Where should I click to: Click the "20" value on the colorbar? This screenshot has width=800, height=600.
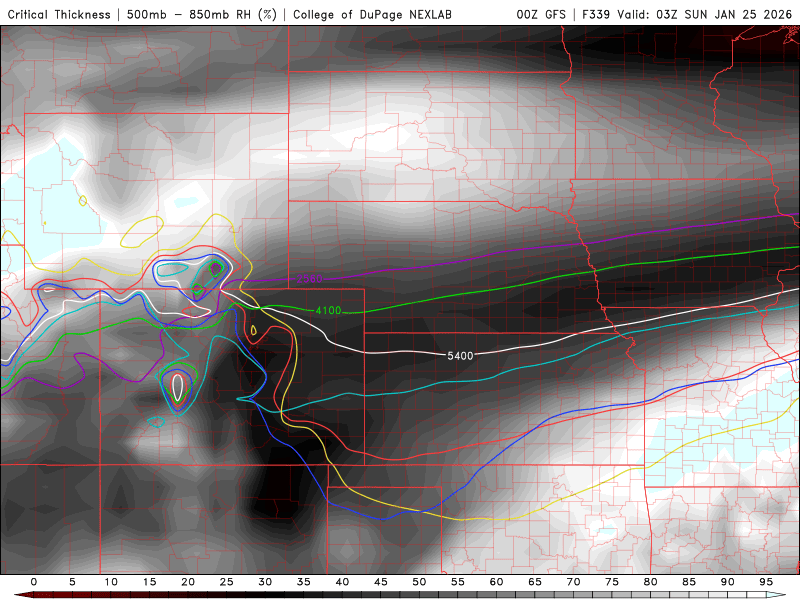188,582
